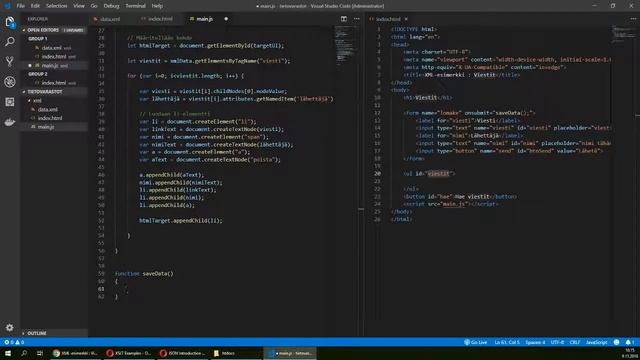The image size is (640, 360).
Task: Click the Ln 61, Col 5 cursor position
Action: pos(507,342)
